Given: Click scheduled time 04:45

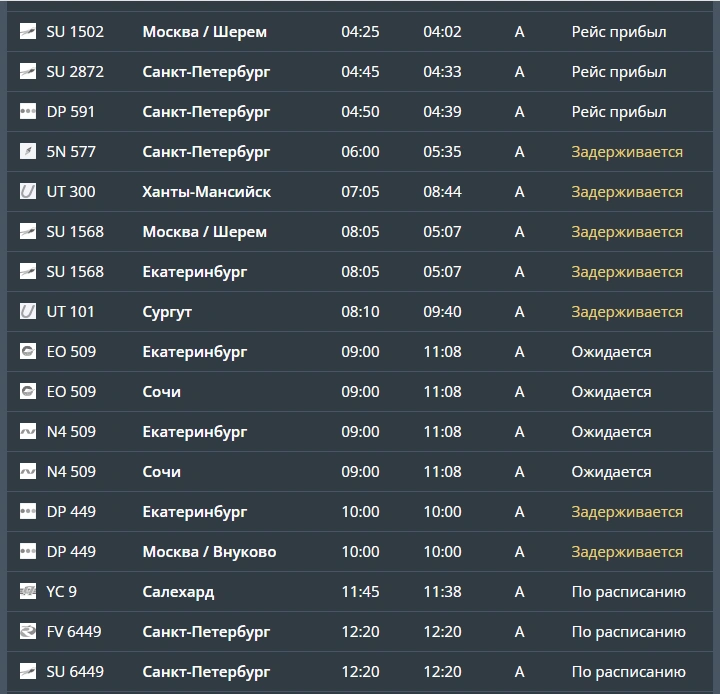Looking at the screenshot, I should 360,72.
